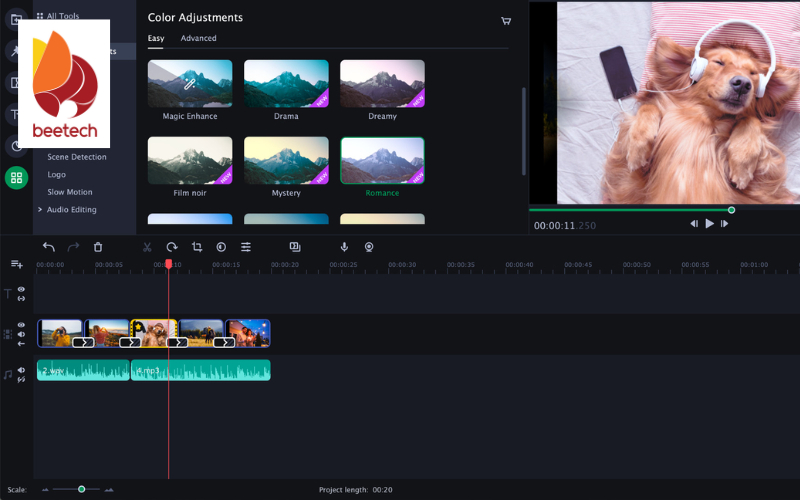
Task: Click the Crop tool icon
Action: click(197, 247)
